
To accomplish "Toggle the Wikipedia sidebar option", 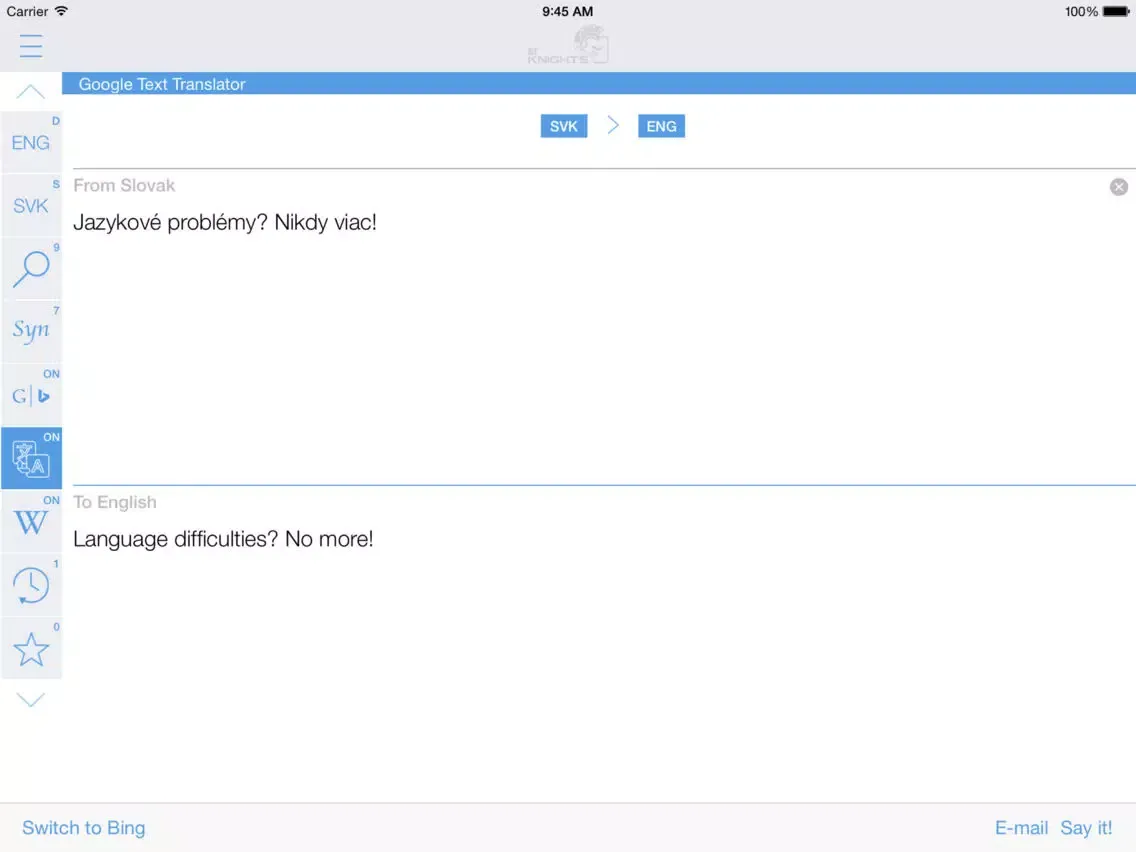I will (31, 522).
